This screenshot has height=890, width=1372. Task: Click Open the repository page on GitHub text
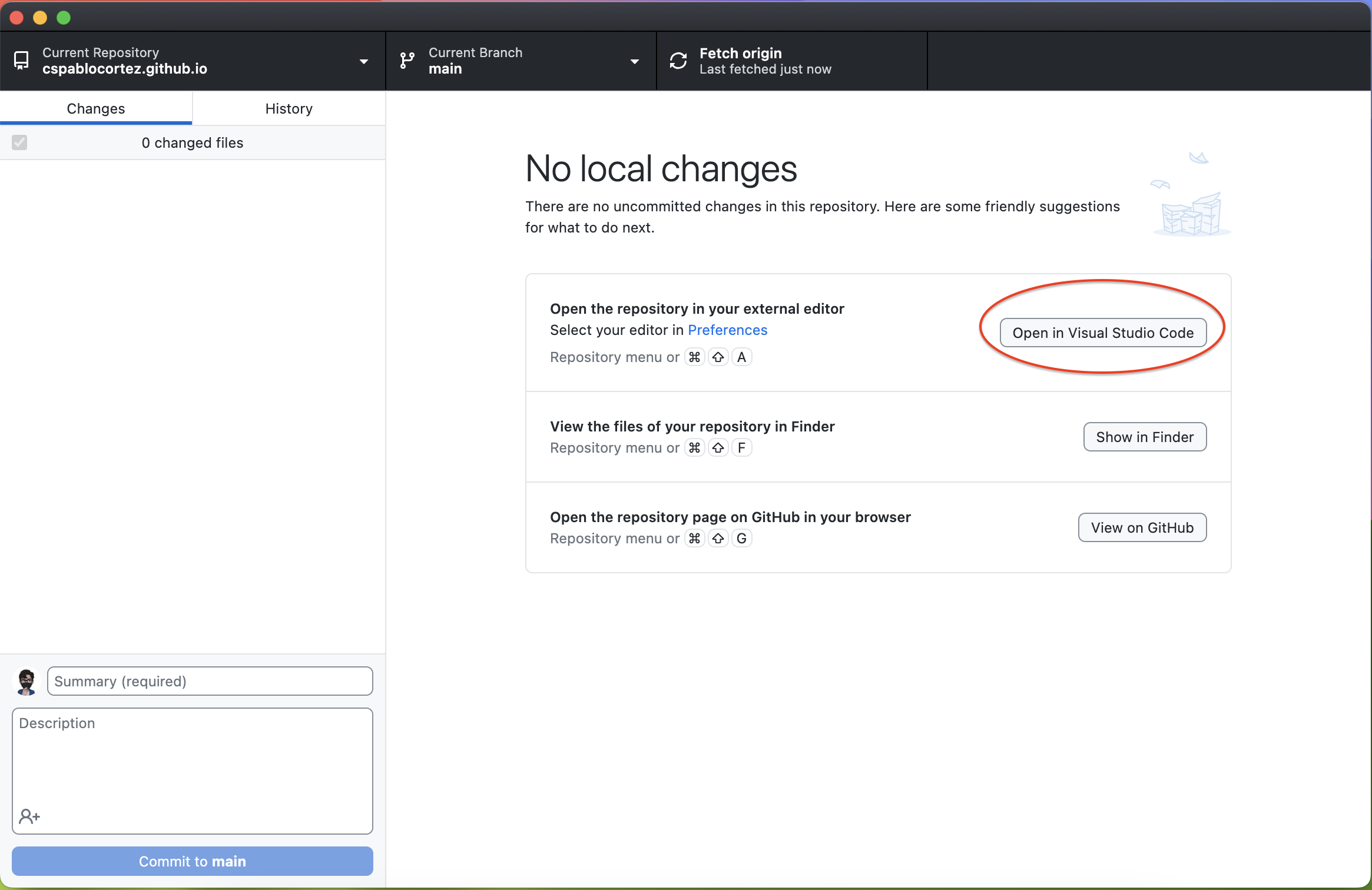730,517
